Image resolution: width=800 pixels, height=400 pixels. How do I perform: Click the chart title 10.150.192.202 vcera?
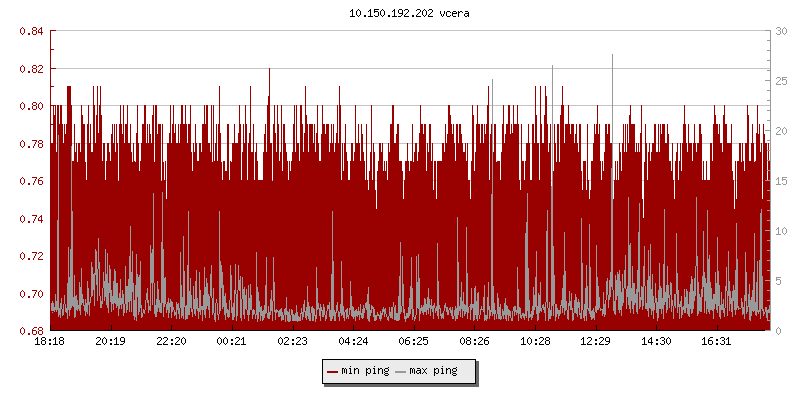coord(399,14)
